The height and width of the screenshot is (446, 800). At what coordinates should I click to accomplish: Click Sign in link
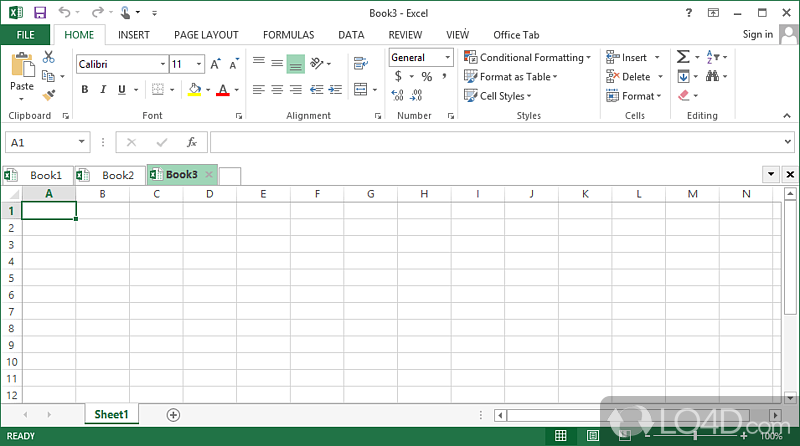point(758,34)
